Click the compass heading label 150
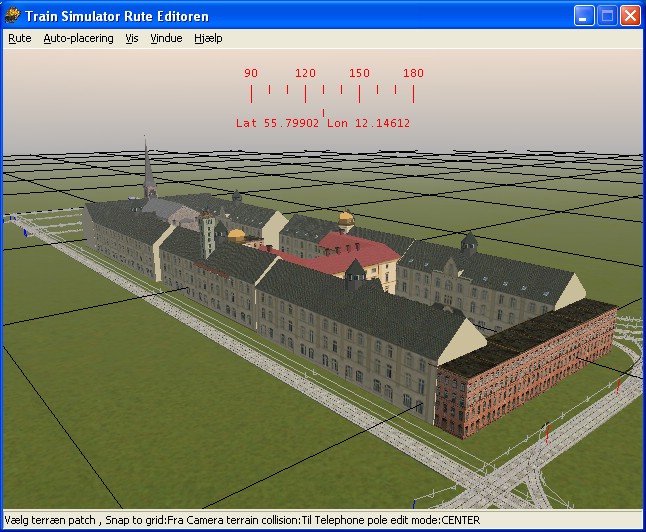This screenshot has width=646, height=532. (359, 73)
